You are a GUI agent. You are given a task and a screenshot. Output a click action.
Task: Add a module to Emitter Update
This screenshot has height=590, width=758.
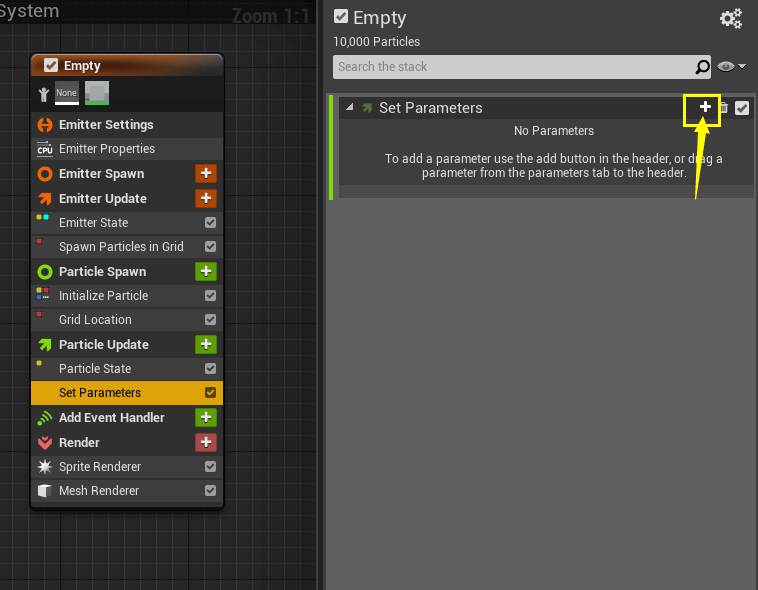point(205,198)
